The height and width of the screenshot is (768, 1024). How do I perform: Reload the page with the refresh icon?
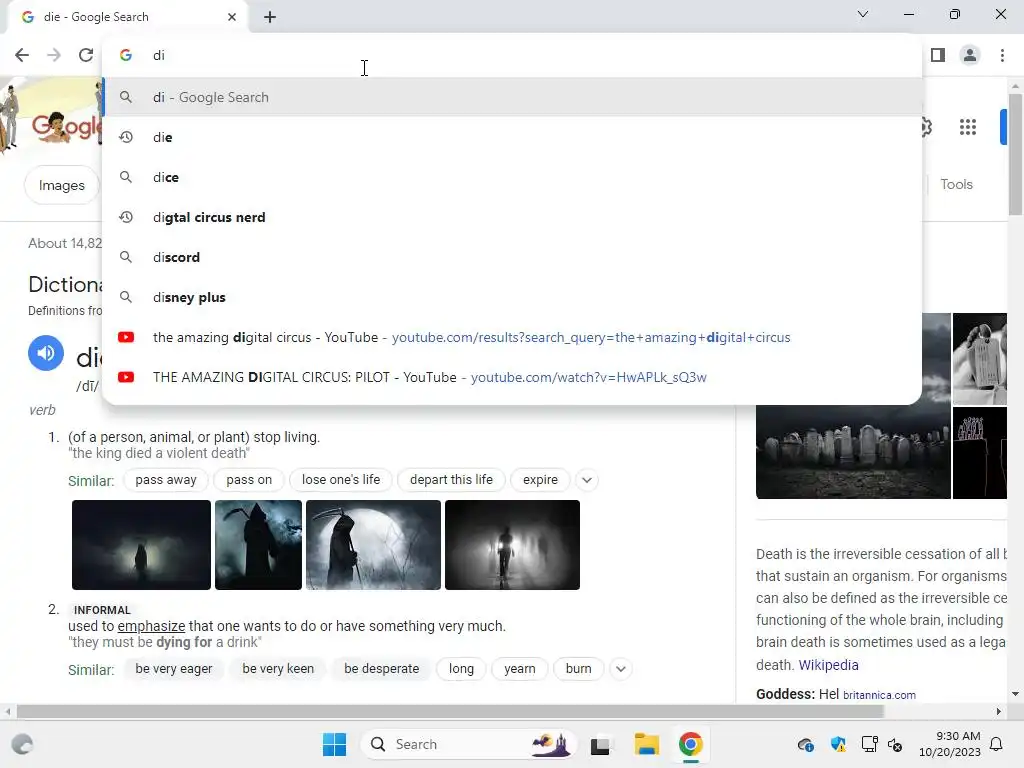[86, 55]
